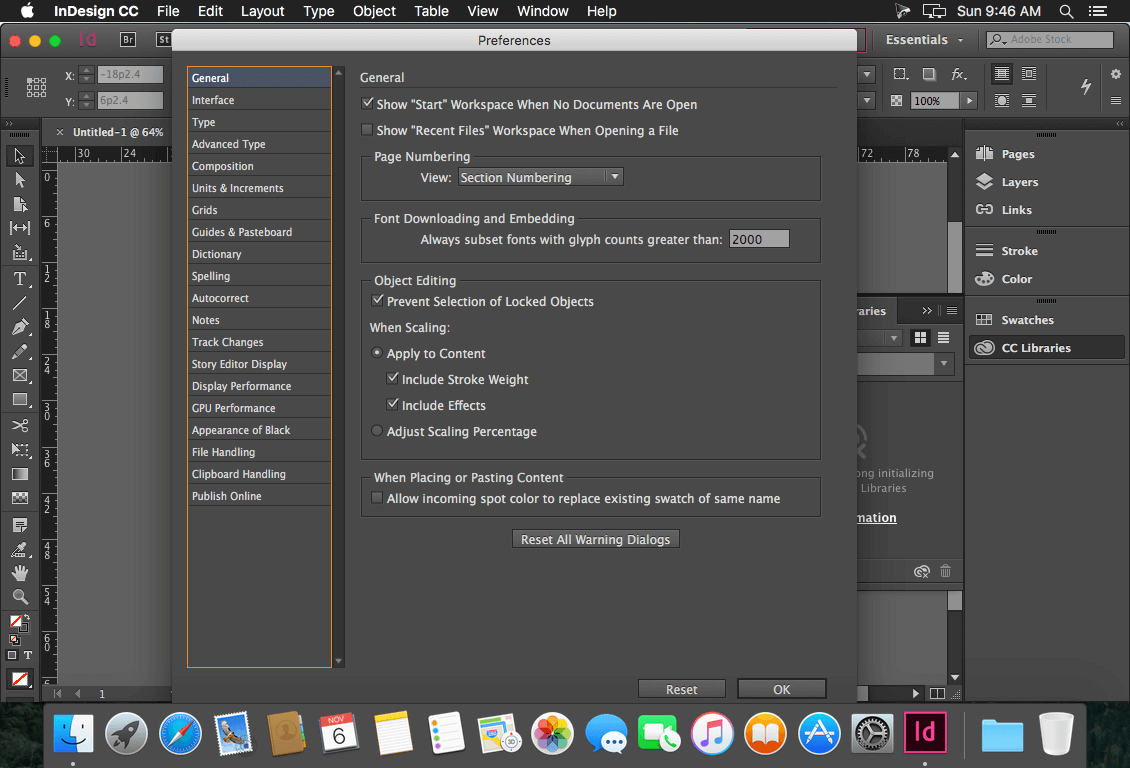Open the Layers panel

(x=1020, y=182)
